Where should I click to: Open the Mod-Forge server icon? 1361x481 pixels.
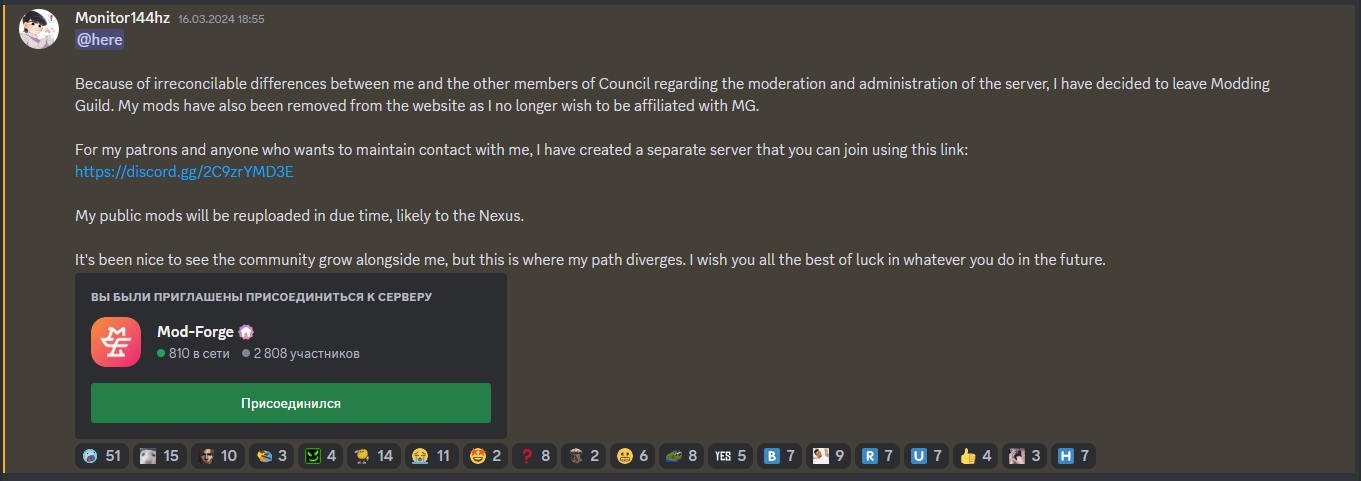[x=116, y=342]
